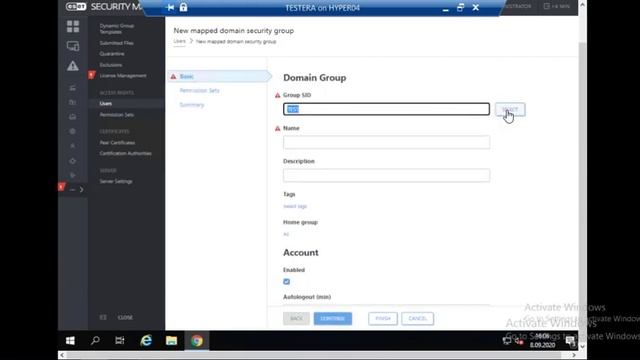Screen dimensions: 640x360
Task: Expand sidebar with the chevron arrow
Action: tap(82, 189)
